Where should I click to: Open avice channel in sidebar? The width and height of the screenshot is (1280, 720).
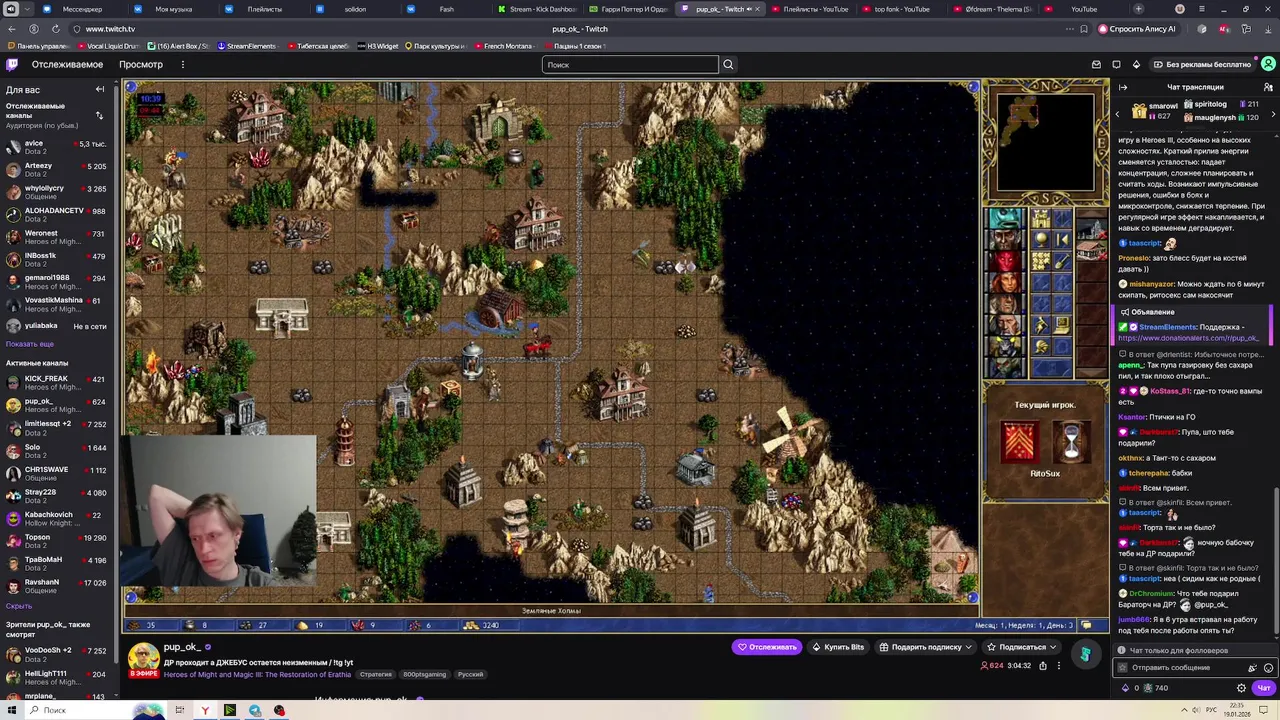point(59,147)
